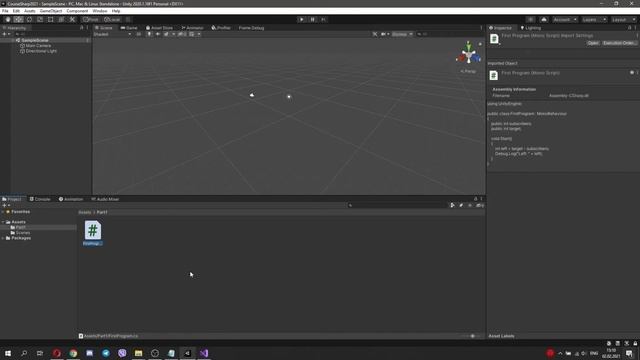Pause the game playback
640x360 pixels.
313,19
